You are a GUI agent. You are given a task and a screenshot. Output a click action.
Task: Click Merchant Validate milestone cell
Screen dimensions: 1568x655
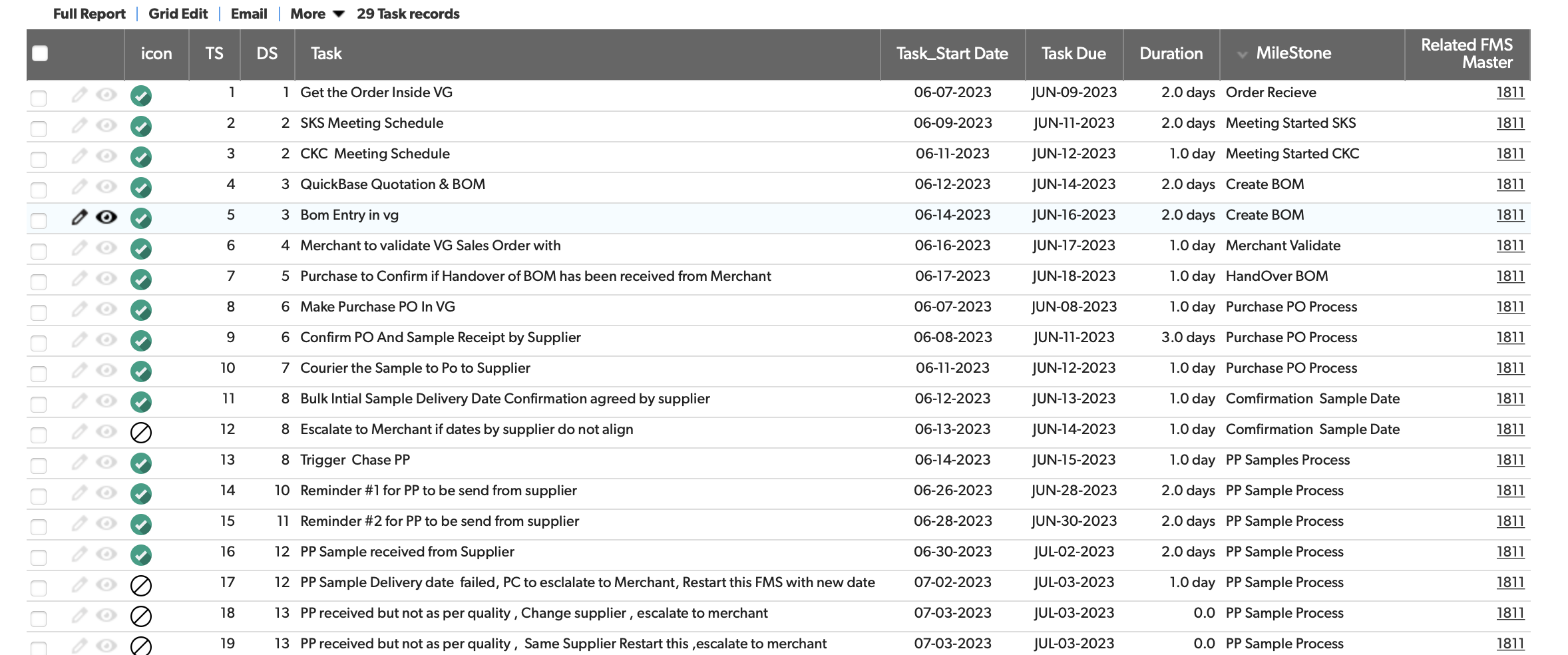1283,246
